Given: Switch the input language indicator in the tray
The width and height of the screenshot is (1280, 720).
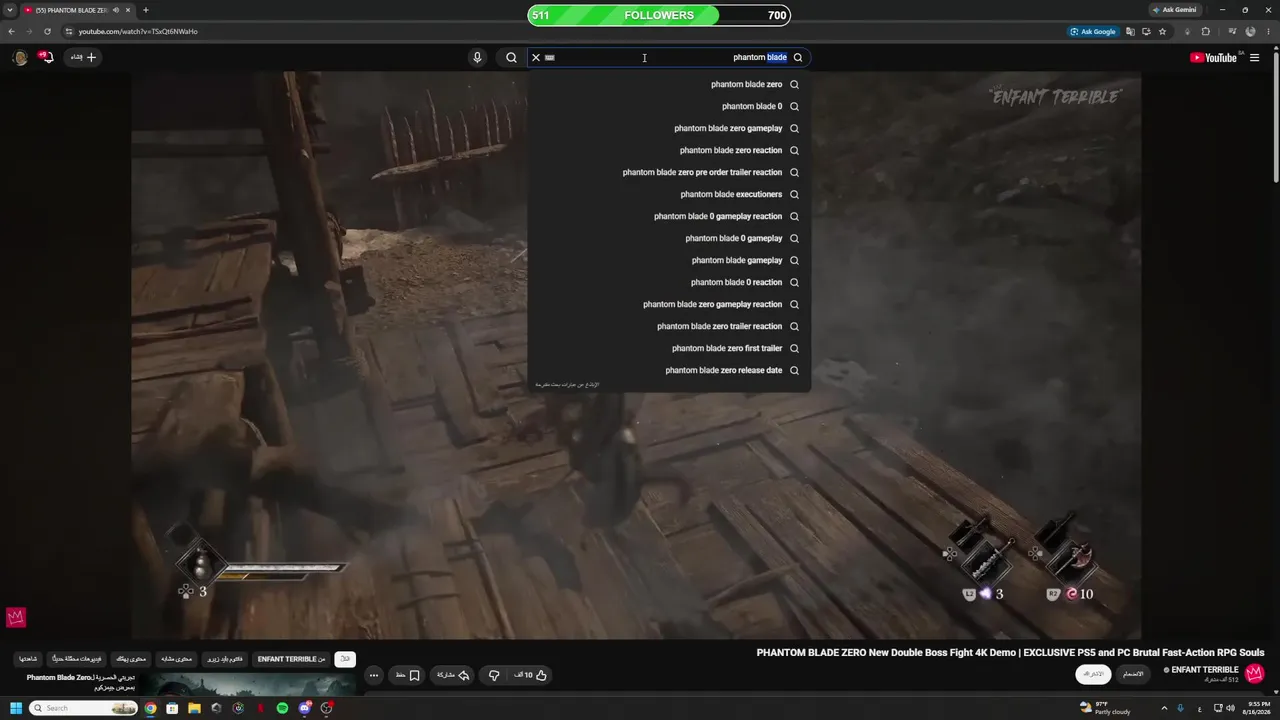Looking at the screenshot, I should 1199,708.
